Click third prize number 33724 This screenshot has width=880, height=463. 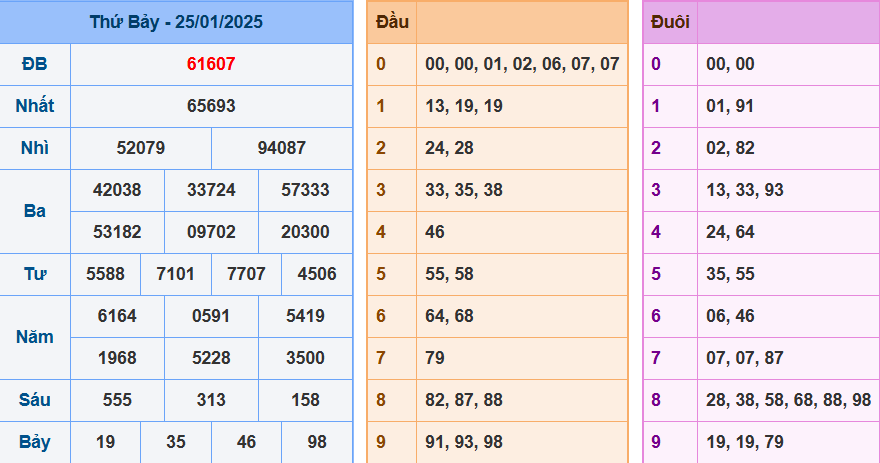tap(211, 190)
